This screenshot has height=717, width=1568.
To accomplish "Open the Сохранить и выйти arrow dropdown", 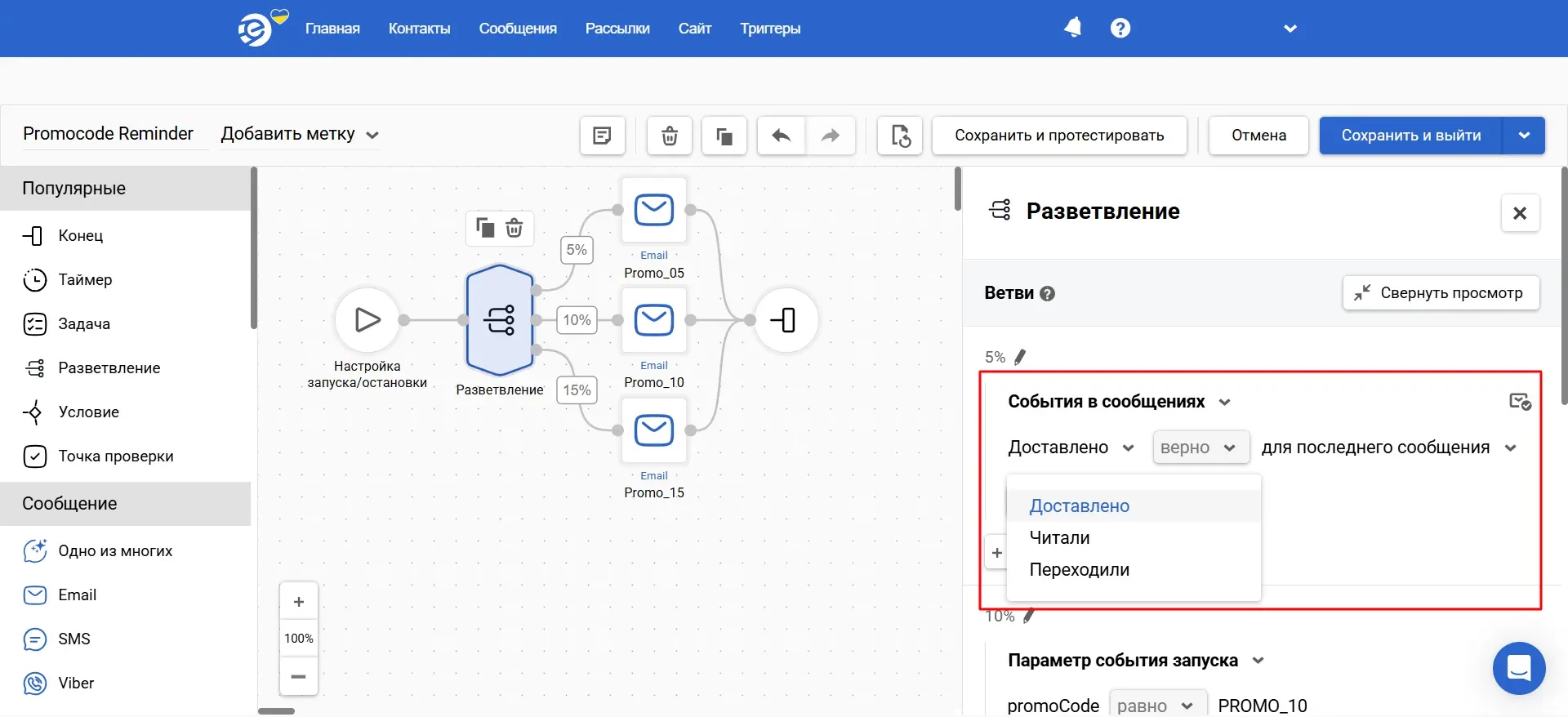I will coord(1524,136).
